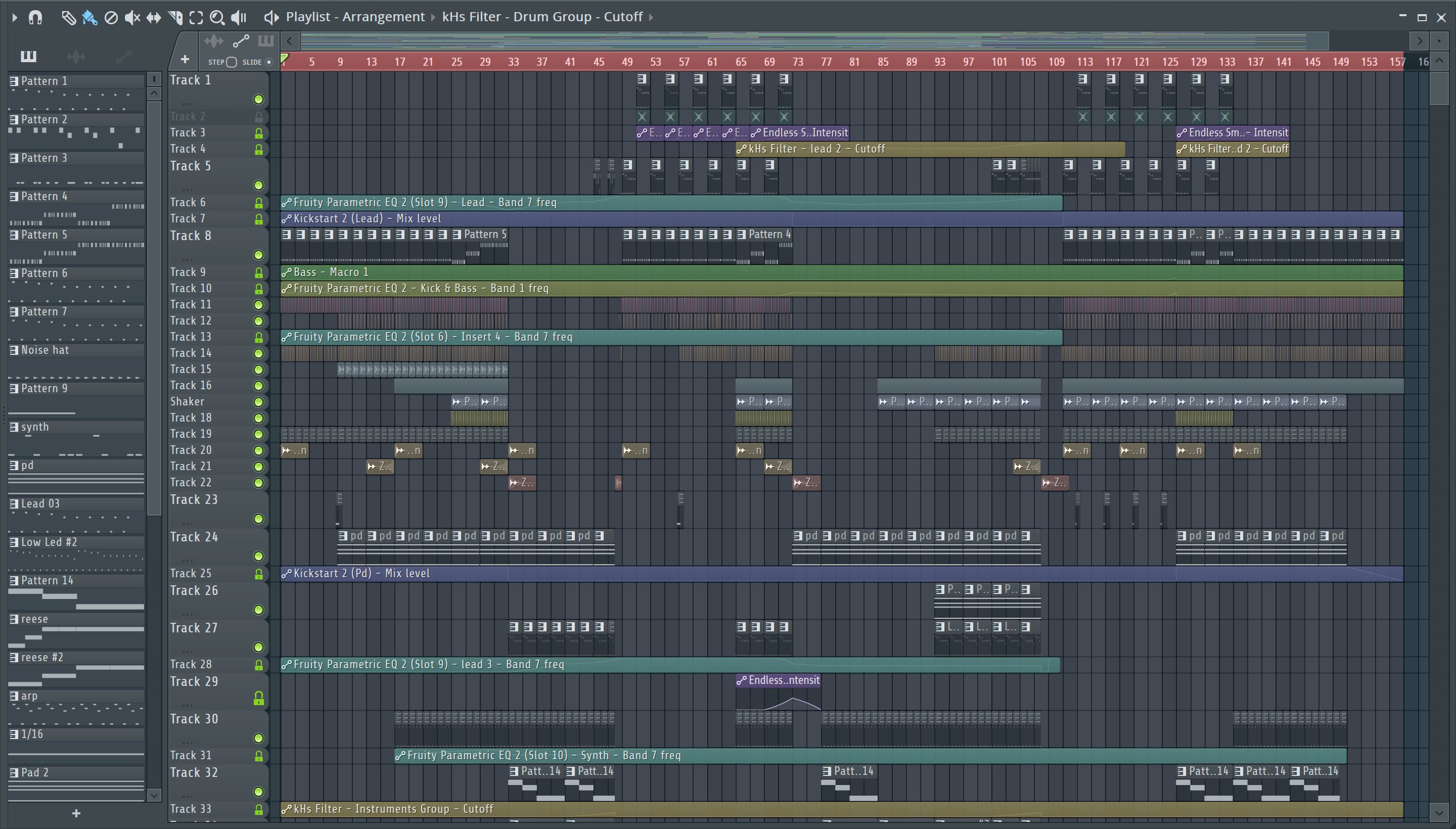
Task: Show automation clips in the picker panel
Action: pos(123,56)
